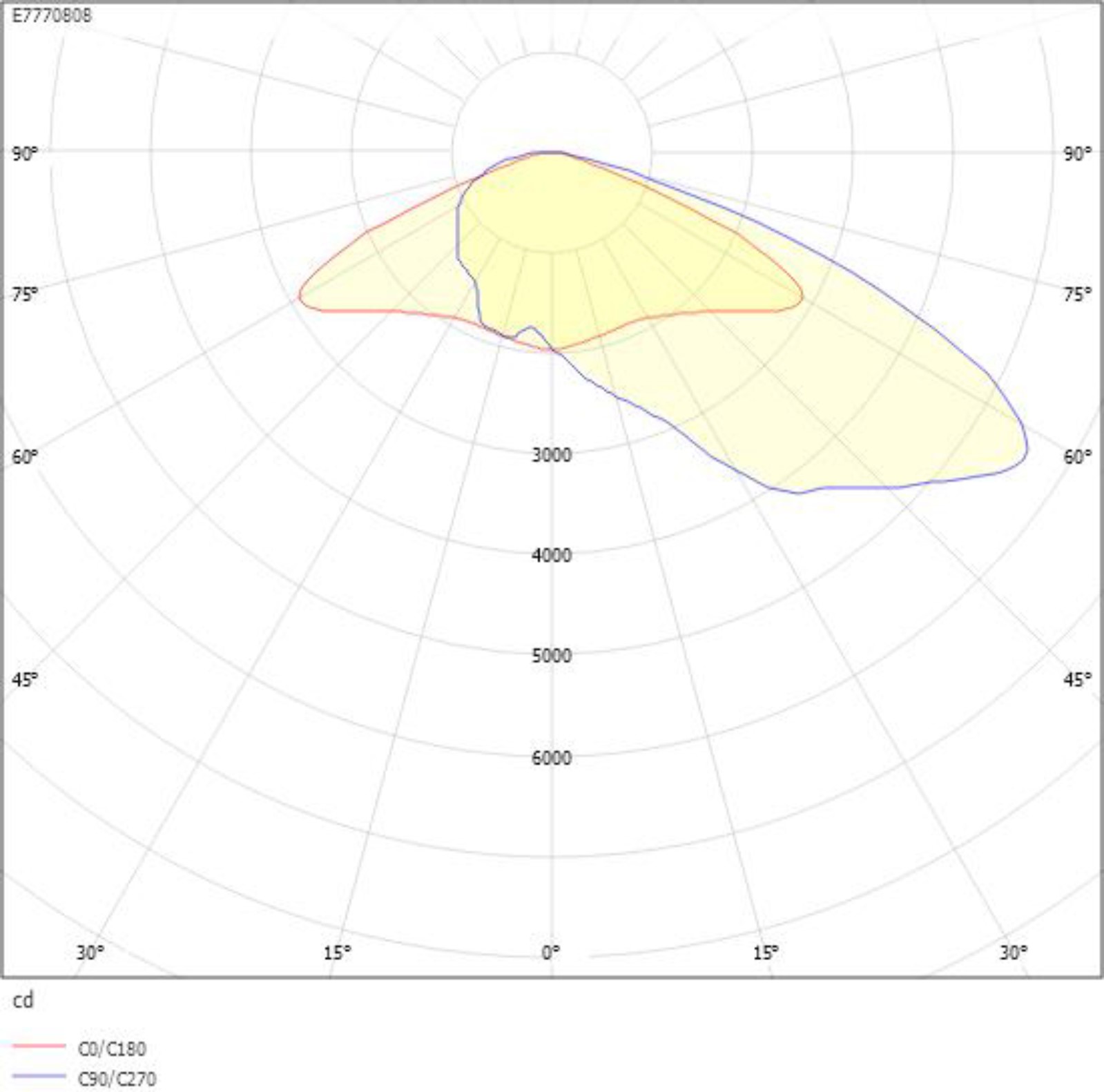Click the blue C90/C270 legend line
Image resolution: width=1104 pixels, height=1092 pixels.
(x=39, y=1076)
